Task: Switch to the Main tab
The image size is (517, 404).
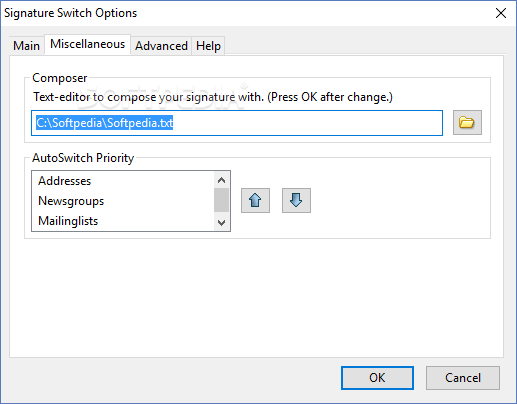Action: pyautogui.click(x=26, y=46)
